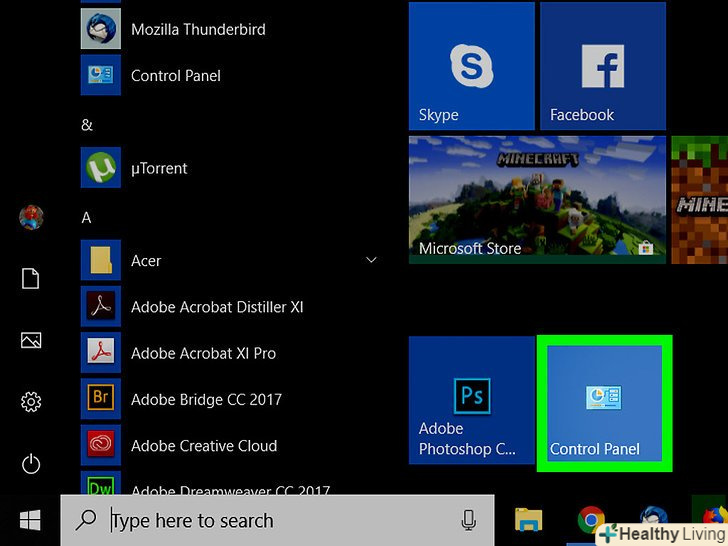Click the Adobe Creative Cloud label

(x=204, y=446)
